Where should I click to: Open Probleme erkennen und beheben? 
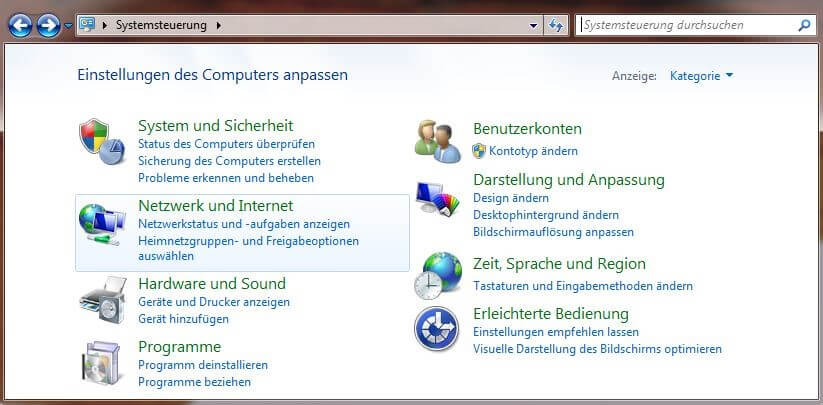click(x=226, y=178)
